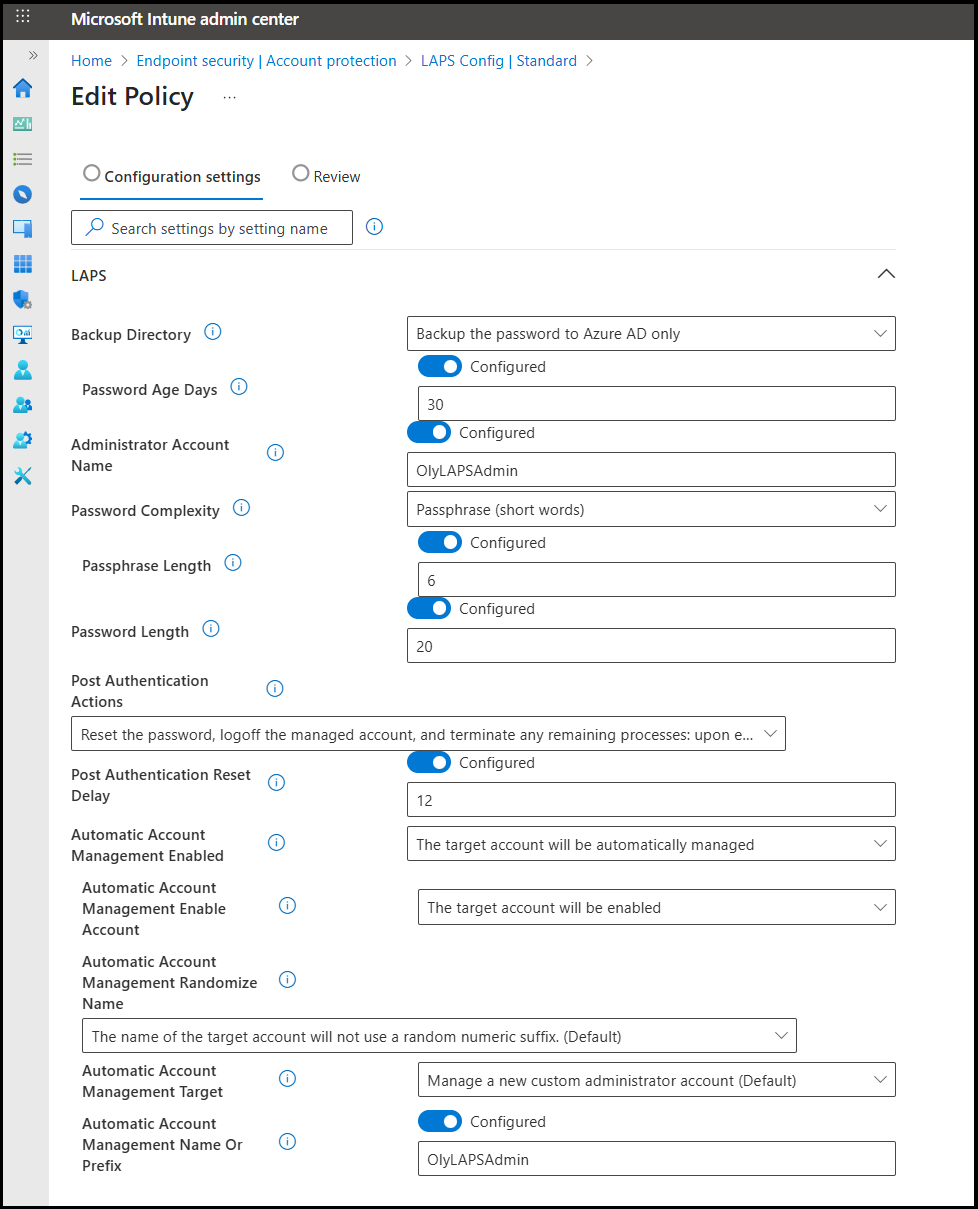978x1209 pixels.
Task: Show info for Post Authentication Reset Delay
Action: (x=277, y=783)
